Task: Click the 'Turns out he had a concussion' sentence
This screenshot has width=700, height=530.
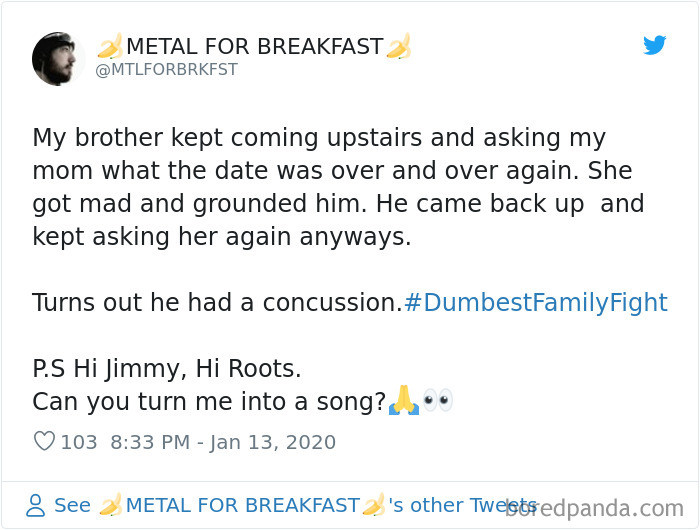Action: pyautogui.click(x=216, y=302)
